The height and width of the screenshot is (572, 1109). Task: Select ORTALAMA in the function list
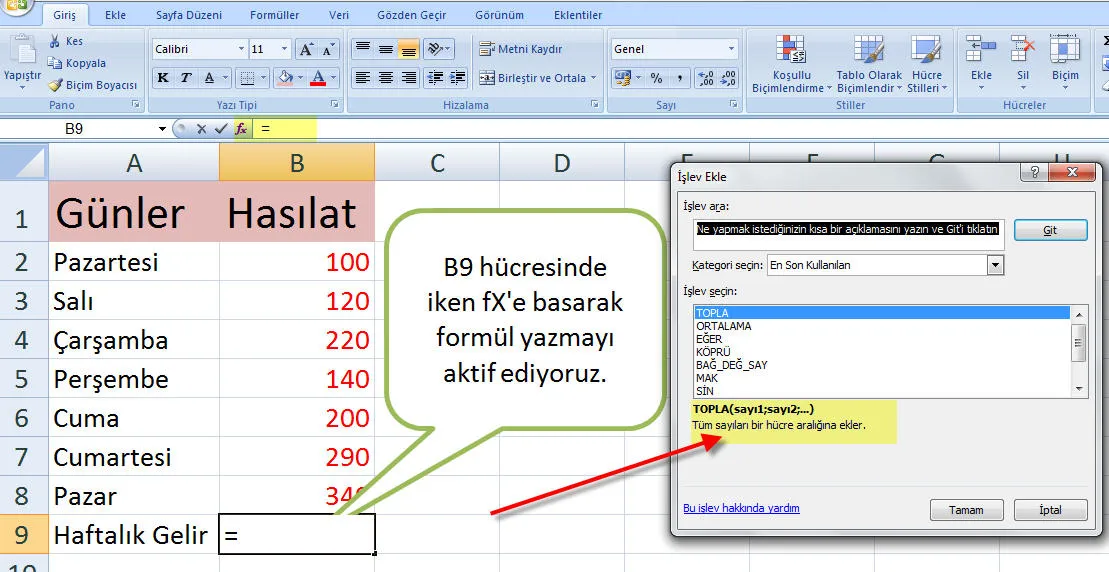pos(724,326)
